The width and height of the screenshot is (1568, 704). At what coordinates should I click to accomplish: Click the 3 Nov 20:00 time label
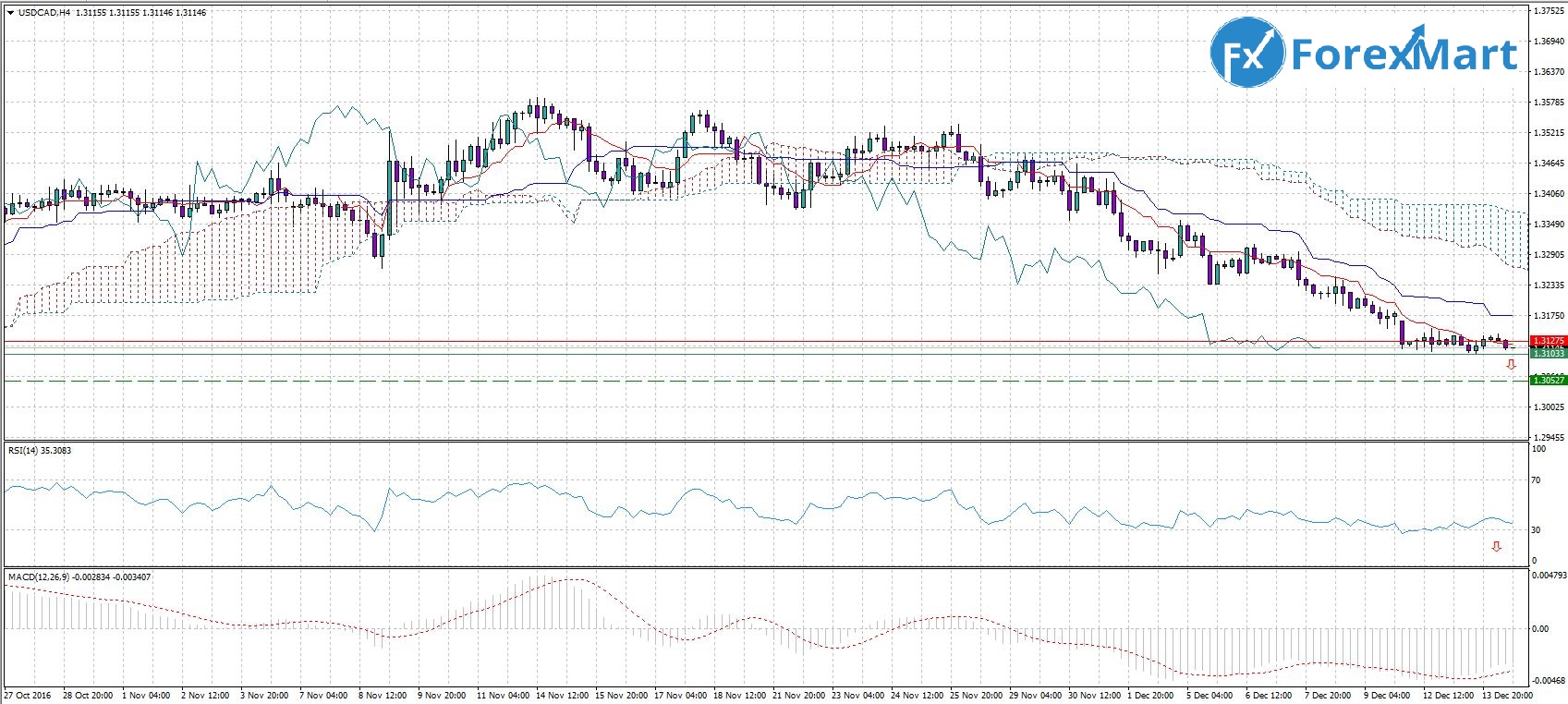[x=265, y=696]
